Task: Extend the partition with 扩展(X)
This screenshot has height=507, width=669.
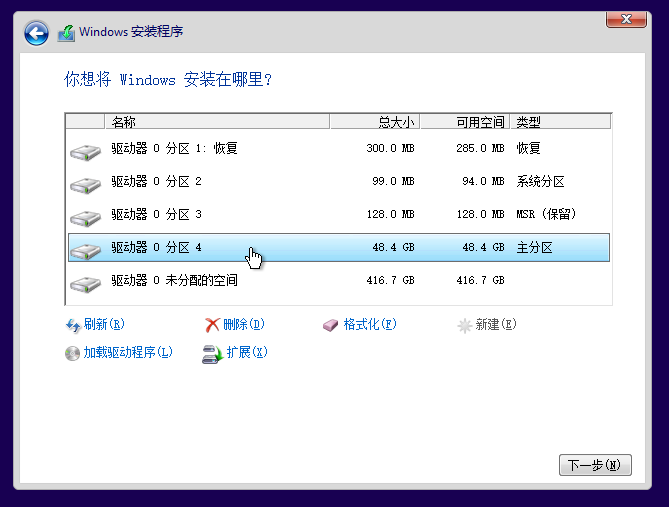Action: point(247,352)
